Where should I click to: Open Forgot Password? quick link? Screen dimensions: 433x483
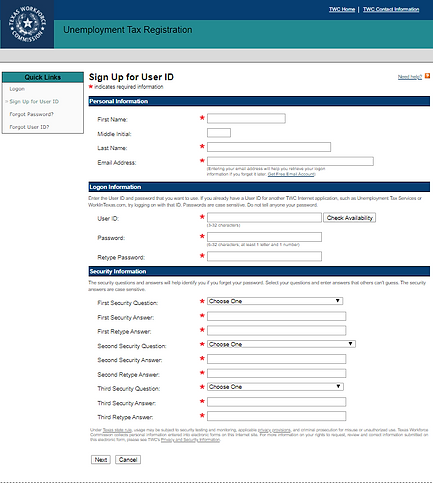point(31,114)
